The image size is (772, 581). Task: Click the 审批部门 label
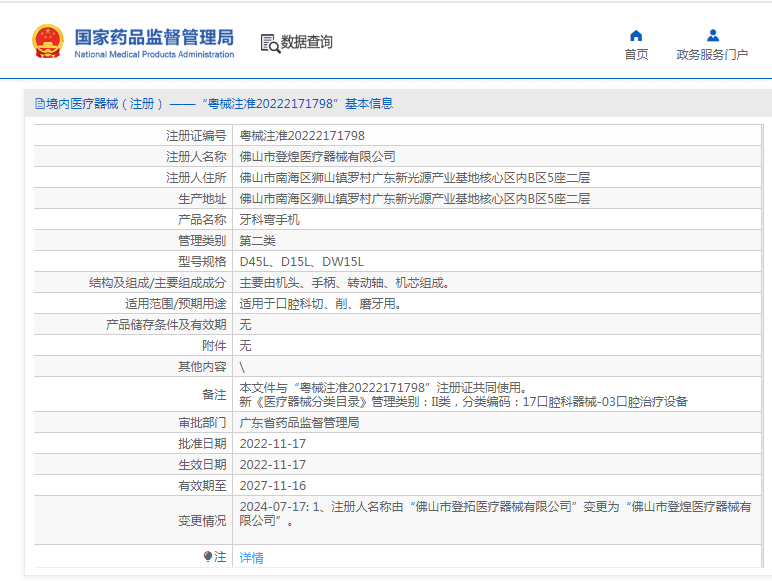click(x=202, y=422)
